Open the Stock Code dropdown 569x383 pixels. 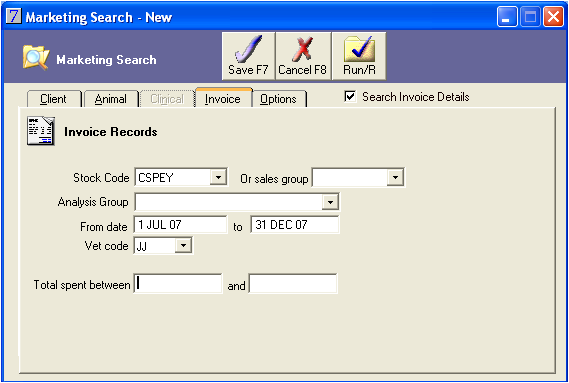coord(218,178)
